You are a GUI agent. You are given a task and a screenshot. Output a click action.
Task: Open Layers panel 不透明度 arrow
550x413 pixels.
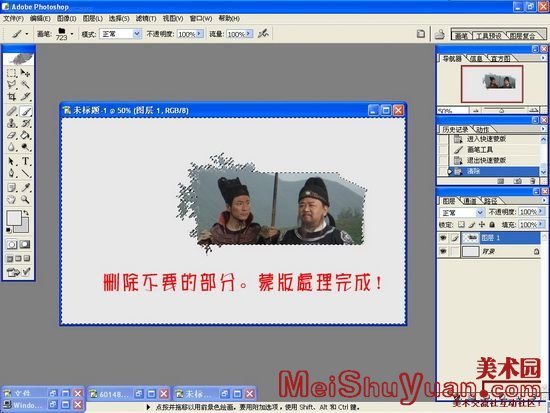tap(541, 212)
